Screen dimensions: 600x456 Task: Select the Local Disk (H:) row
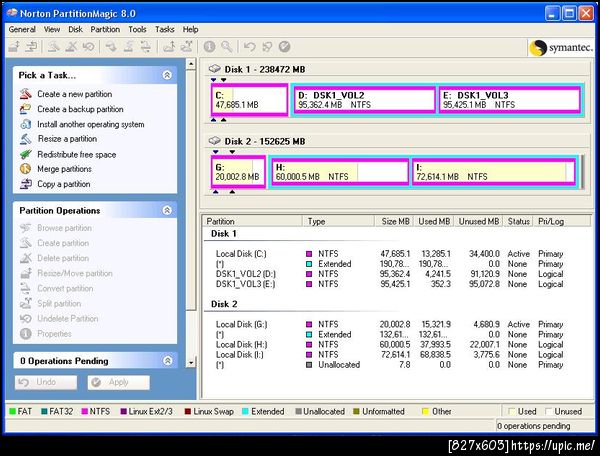coord(390,344)
